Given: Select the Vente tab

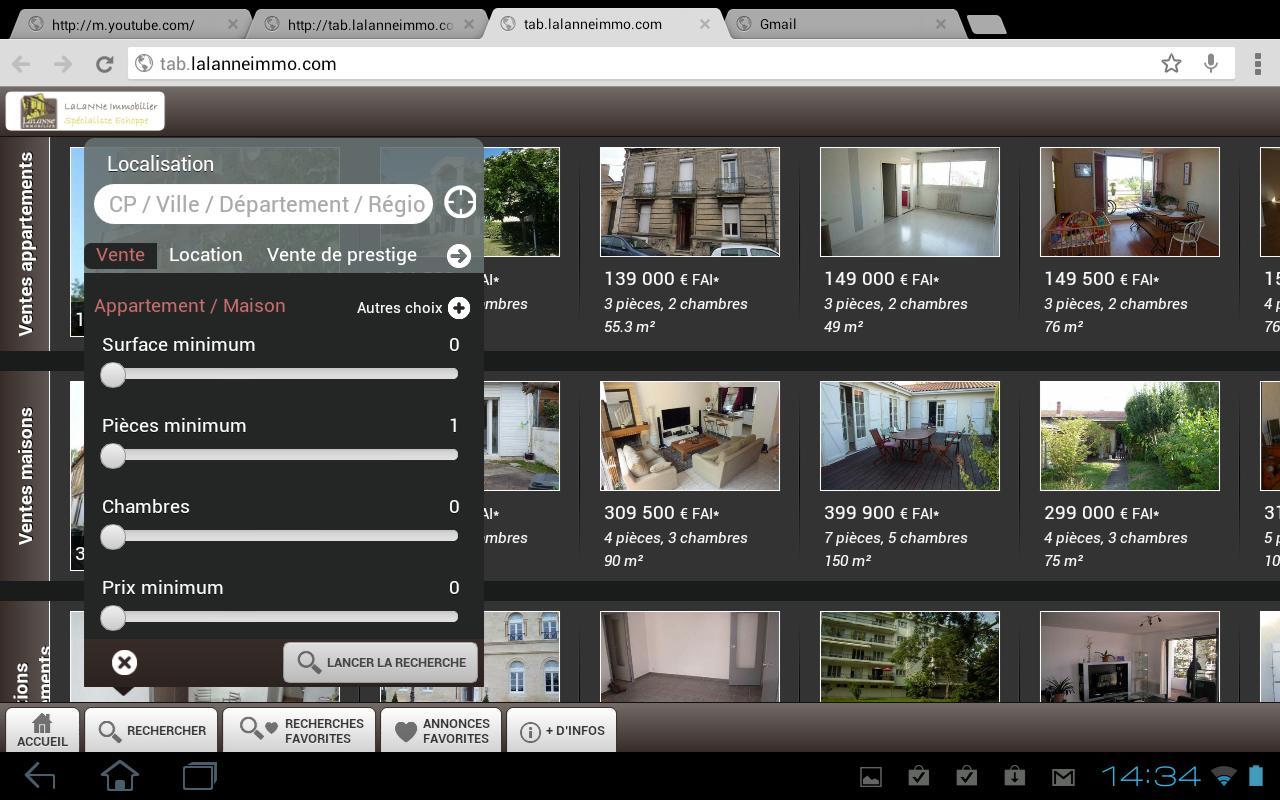Looking at the screenshot, I should [x=120, y=255].
